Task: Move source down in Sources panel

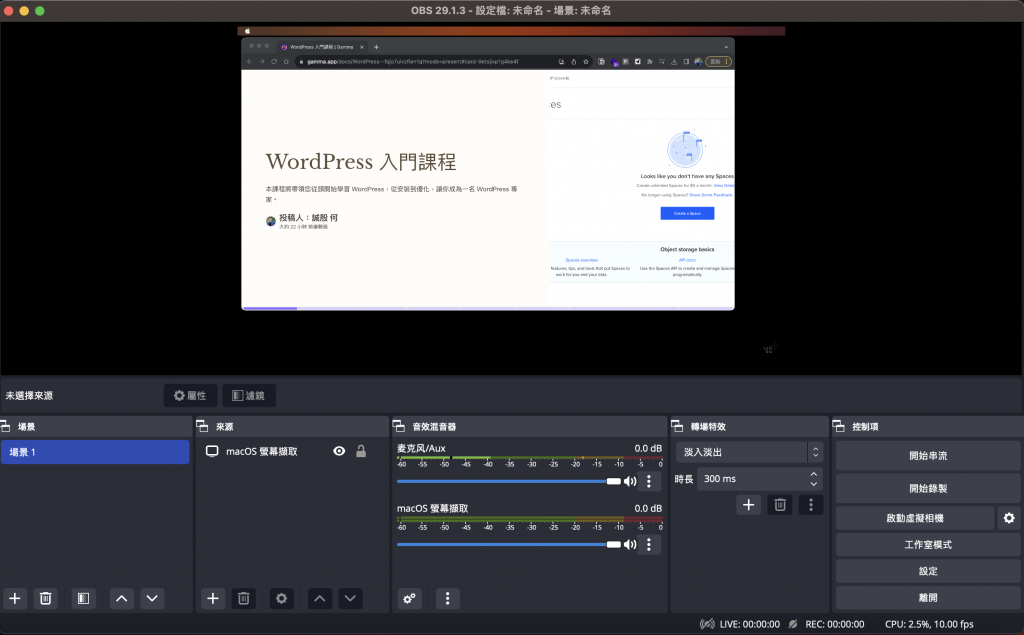Action: pyautogui.click(x=350, y=598)
